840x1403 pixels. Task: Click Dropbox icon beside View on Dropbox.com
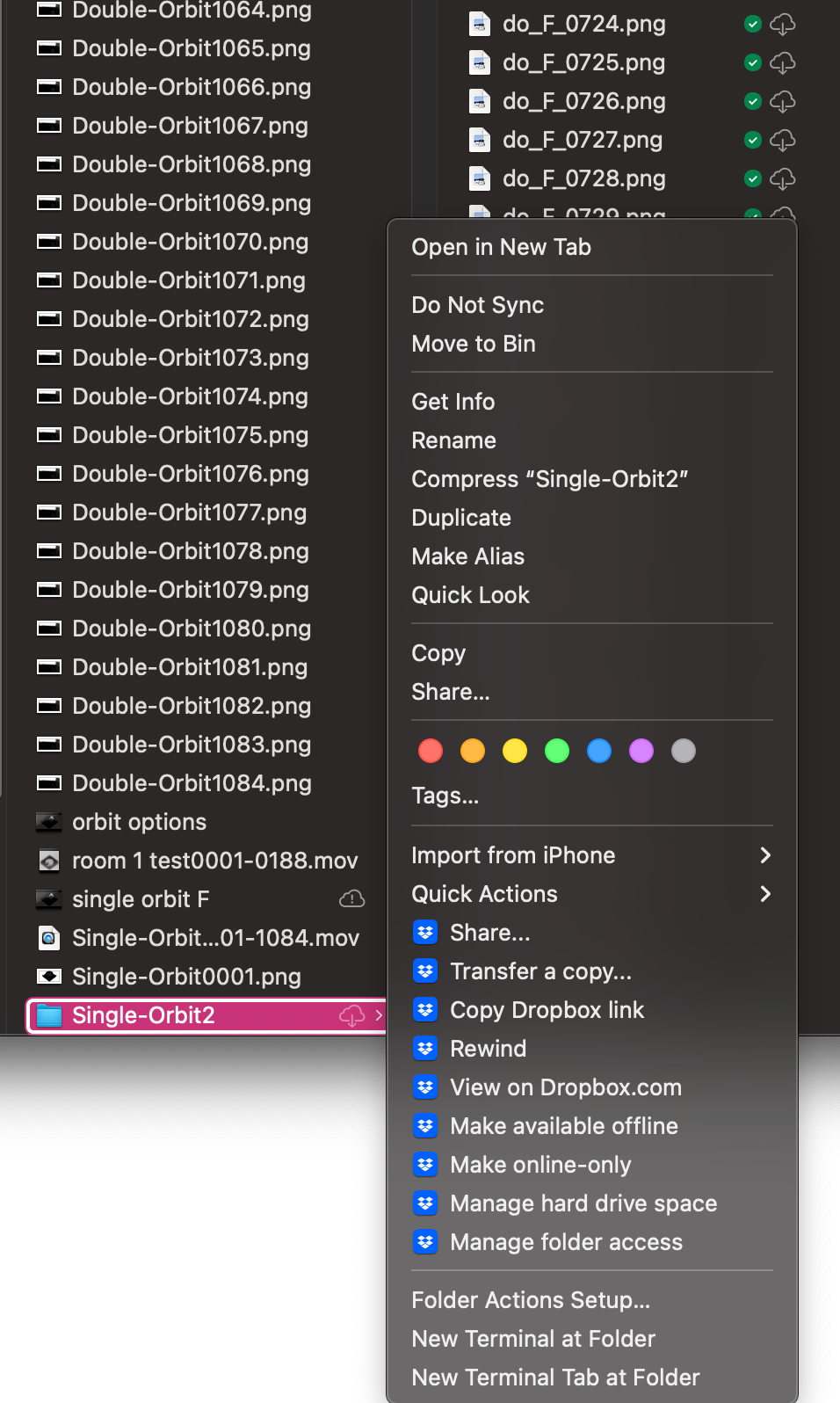425,1087
